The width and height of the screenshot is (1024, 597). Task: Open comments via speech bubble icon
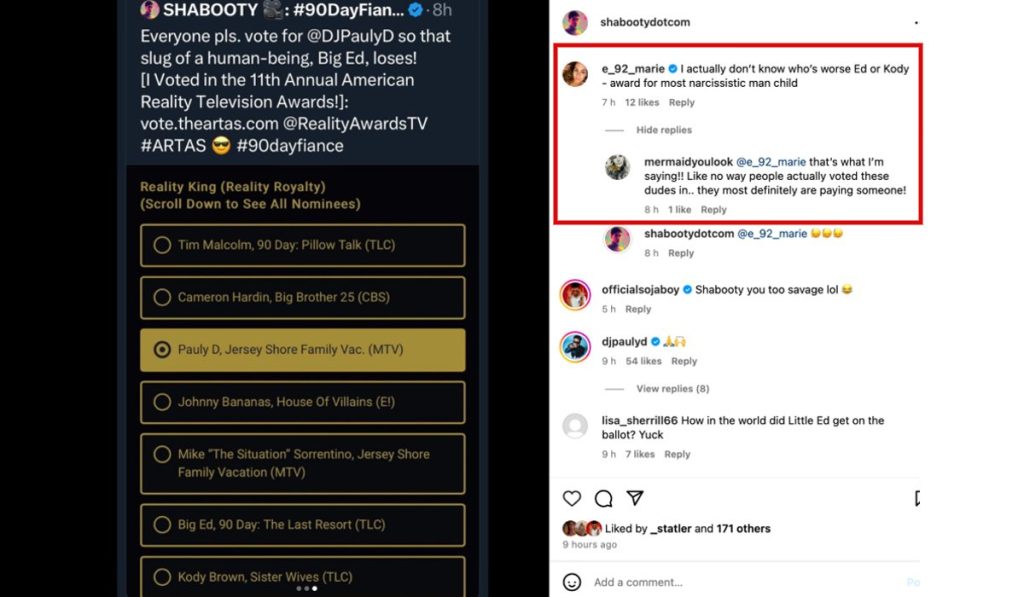(603, 498)
